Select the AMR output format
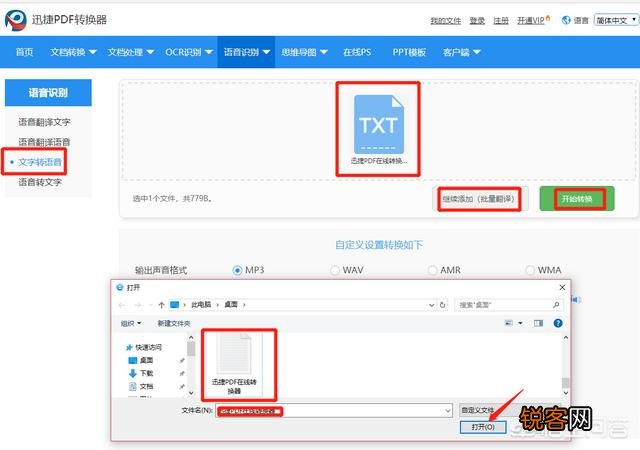The image size is (640, 450). 432,270
